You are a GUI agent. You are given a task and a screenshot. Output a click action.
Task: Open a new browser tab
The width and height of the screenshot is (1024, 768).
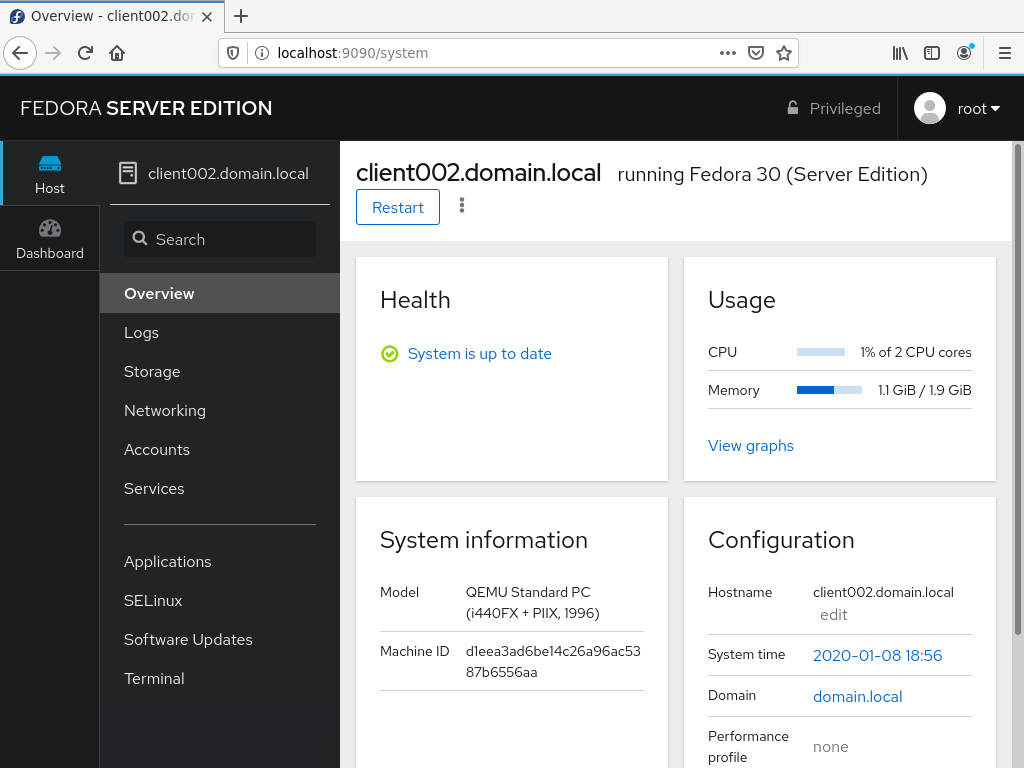click(241, 16)
